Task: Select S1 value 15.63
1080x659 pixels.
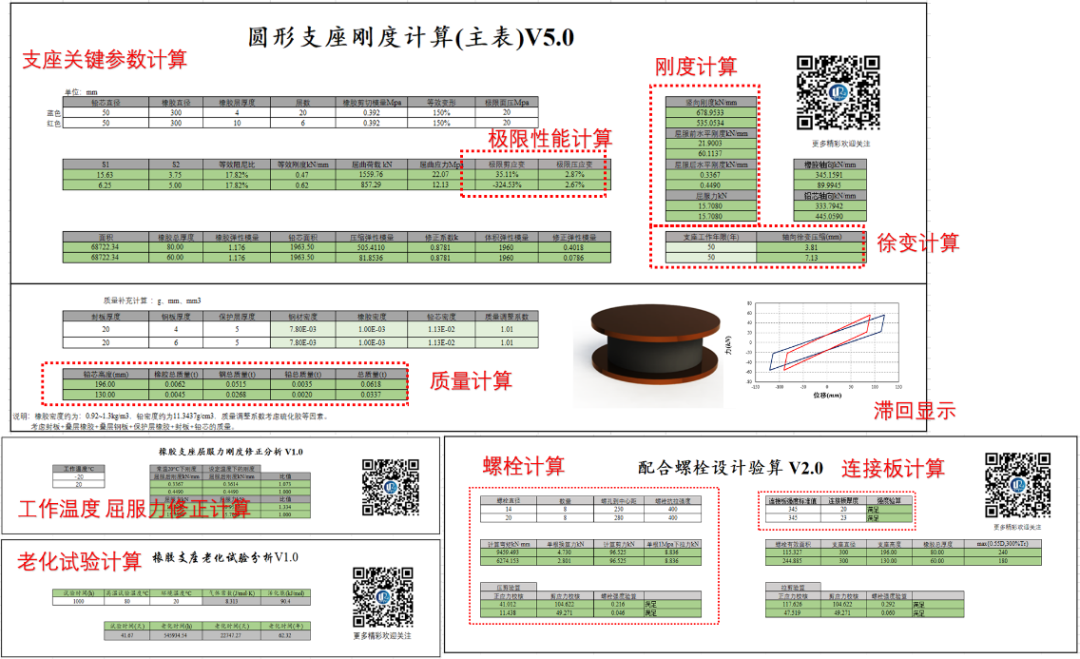Action: [105, 175]
